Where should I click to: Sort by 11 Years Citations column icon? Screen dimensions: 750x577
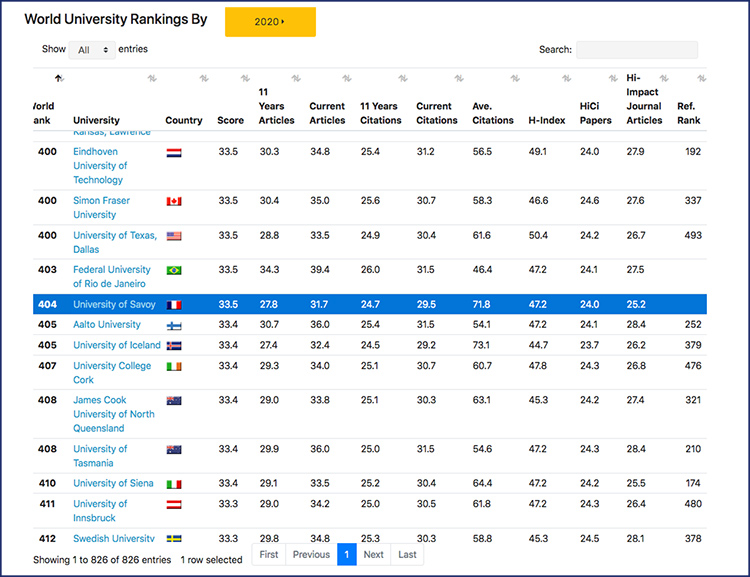pos(403,78)
